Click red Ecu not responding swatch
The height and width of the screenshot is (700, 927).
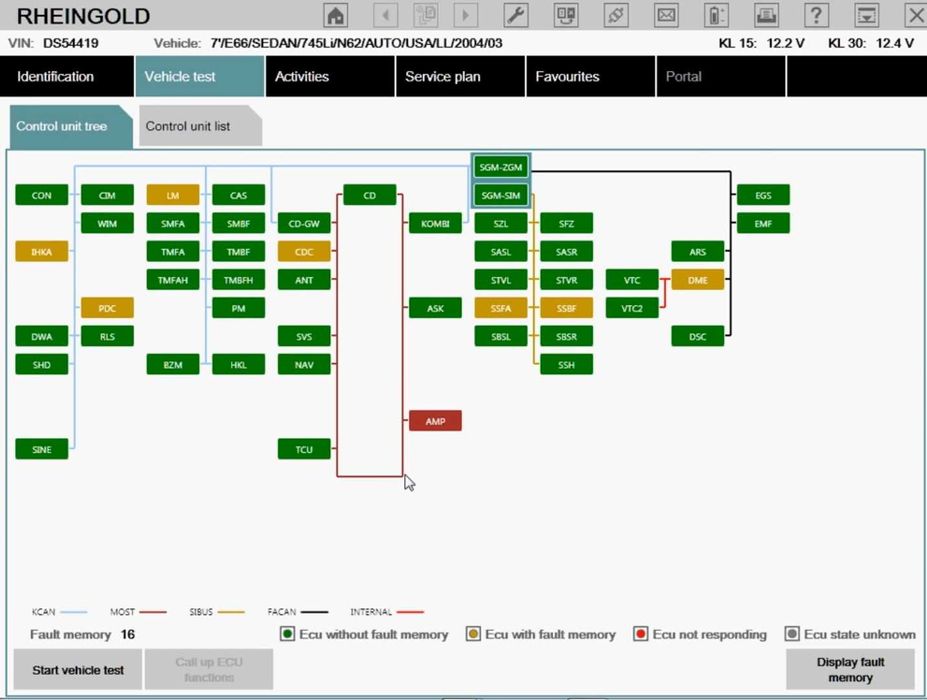(x=640, y=634)
